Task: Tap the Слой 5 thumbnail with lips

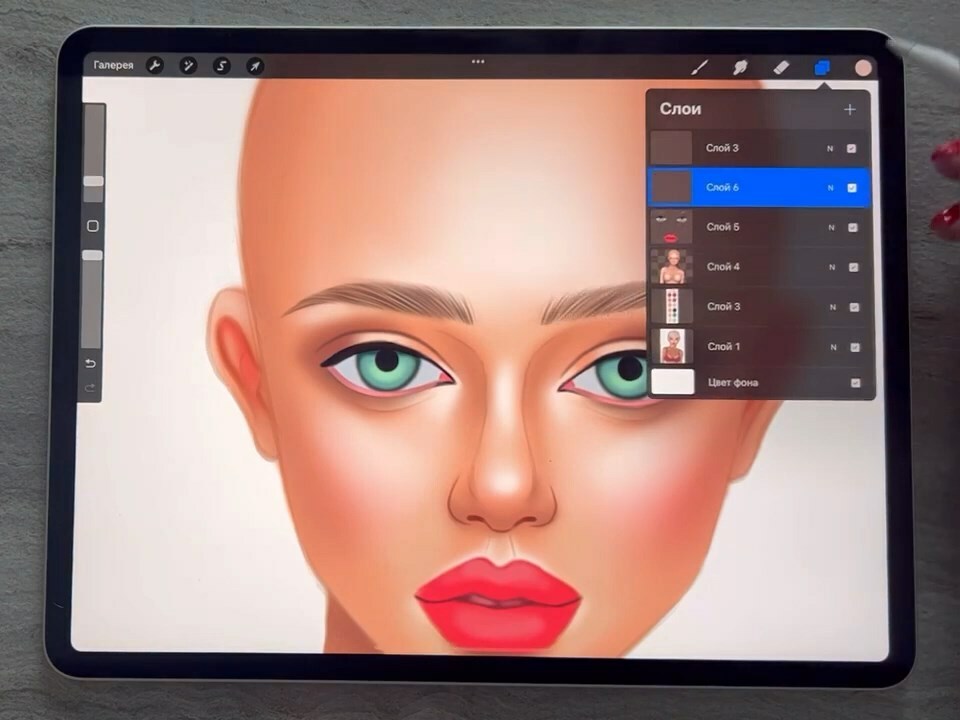Action: pos(672,227)
